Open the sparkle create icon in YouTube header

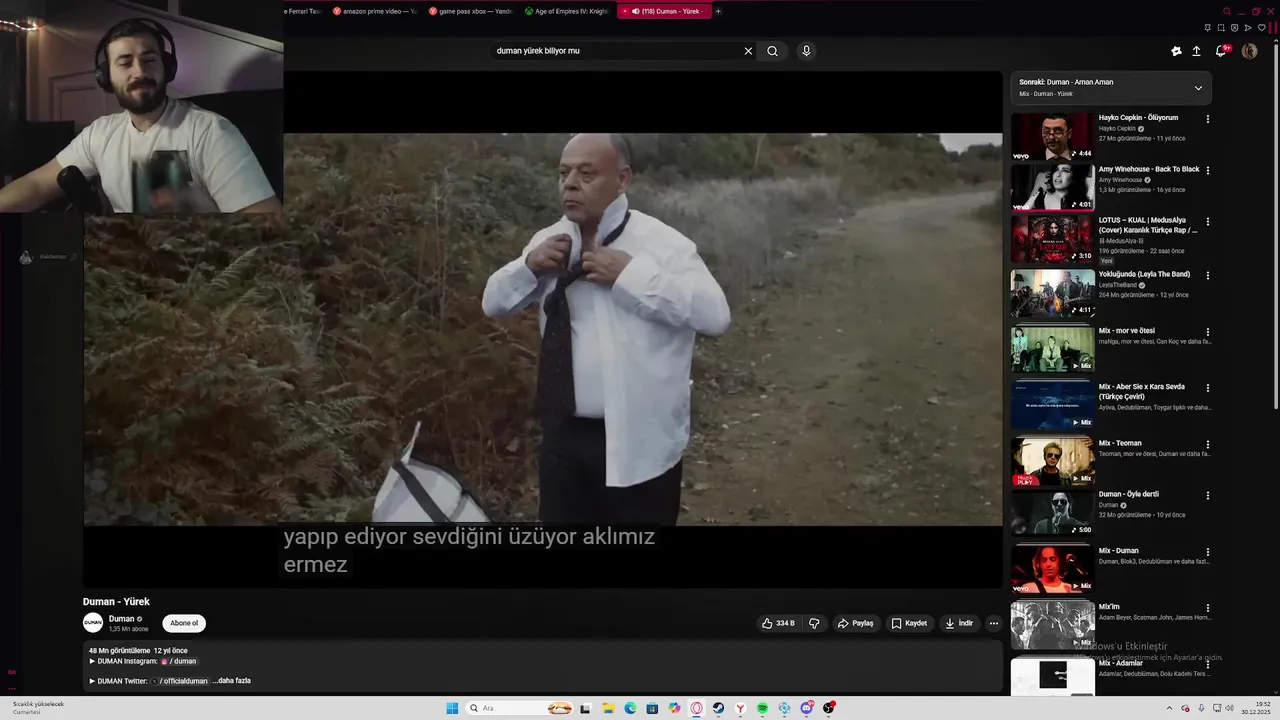[1176, 51]
